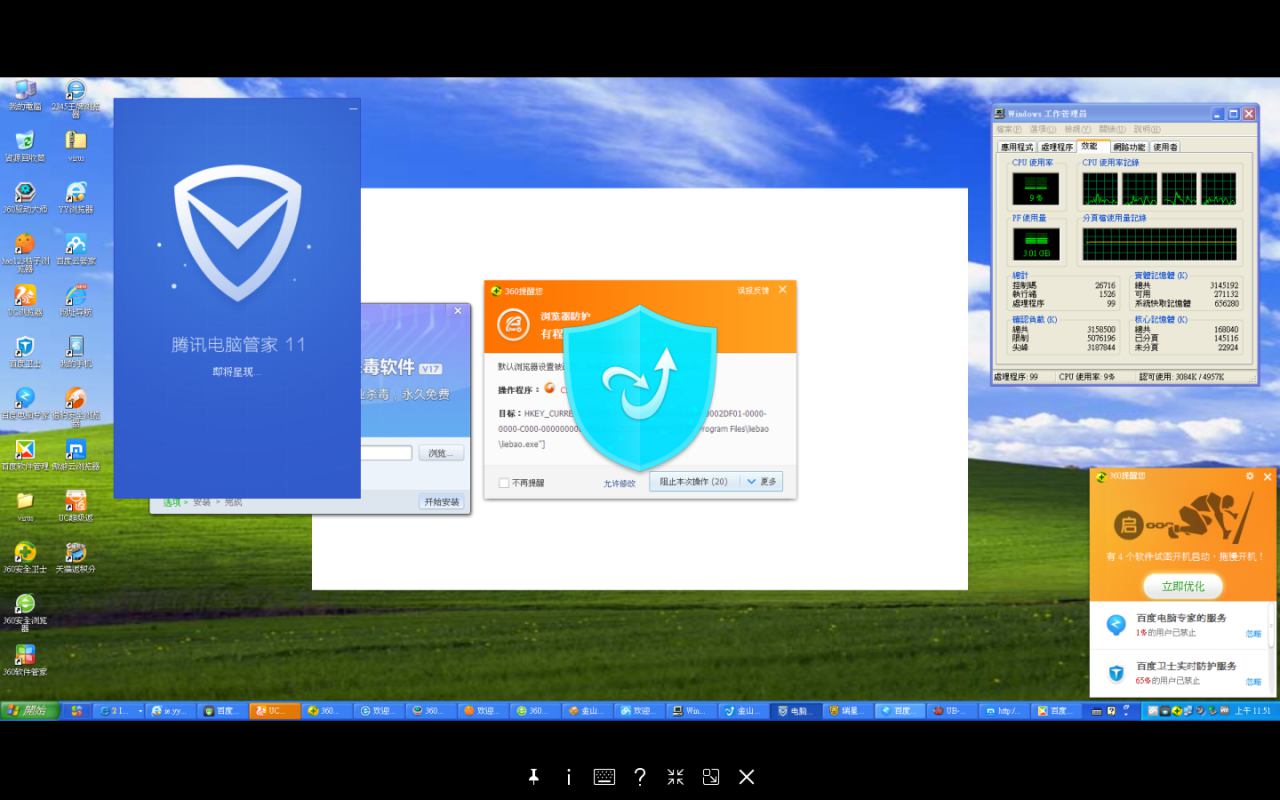Image resolution: width=1280 pixels, height=800 pixels.
Task: Open the 說明 menu in Task Manager
Action: tap(1146, 129)
